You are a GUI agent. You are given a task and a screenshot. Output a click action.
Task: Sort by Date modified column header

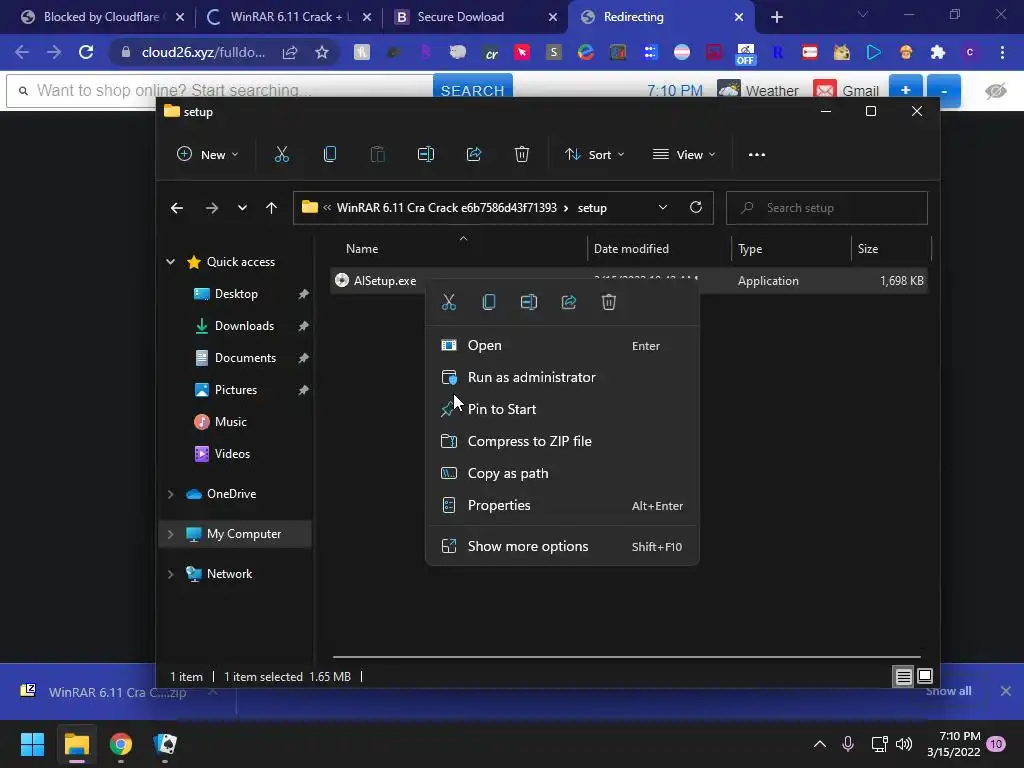pos(658,249)
